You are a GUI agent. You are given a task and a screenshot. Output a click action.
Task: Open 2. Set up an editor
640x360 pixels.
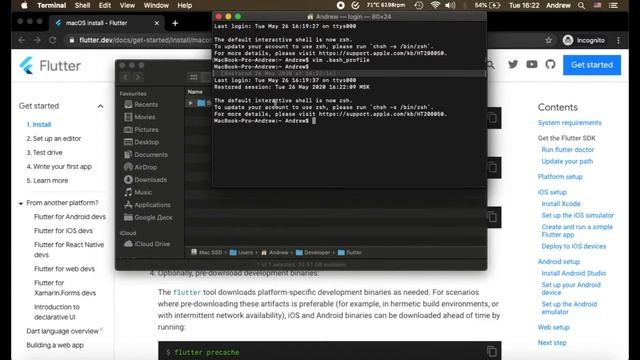coord(53,138)
